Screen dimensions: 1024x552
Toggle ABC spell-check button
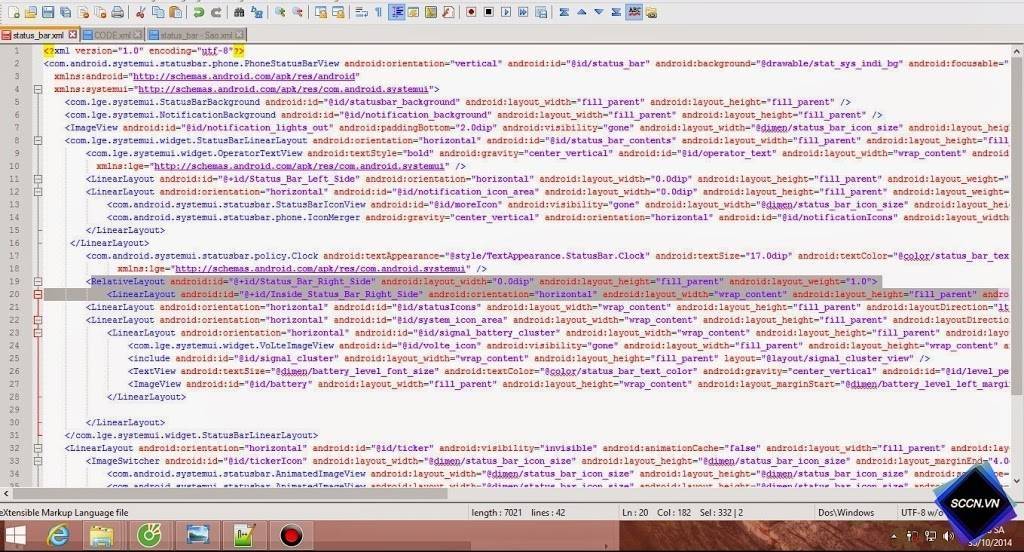tap(634, 12)
